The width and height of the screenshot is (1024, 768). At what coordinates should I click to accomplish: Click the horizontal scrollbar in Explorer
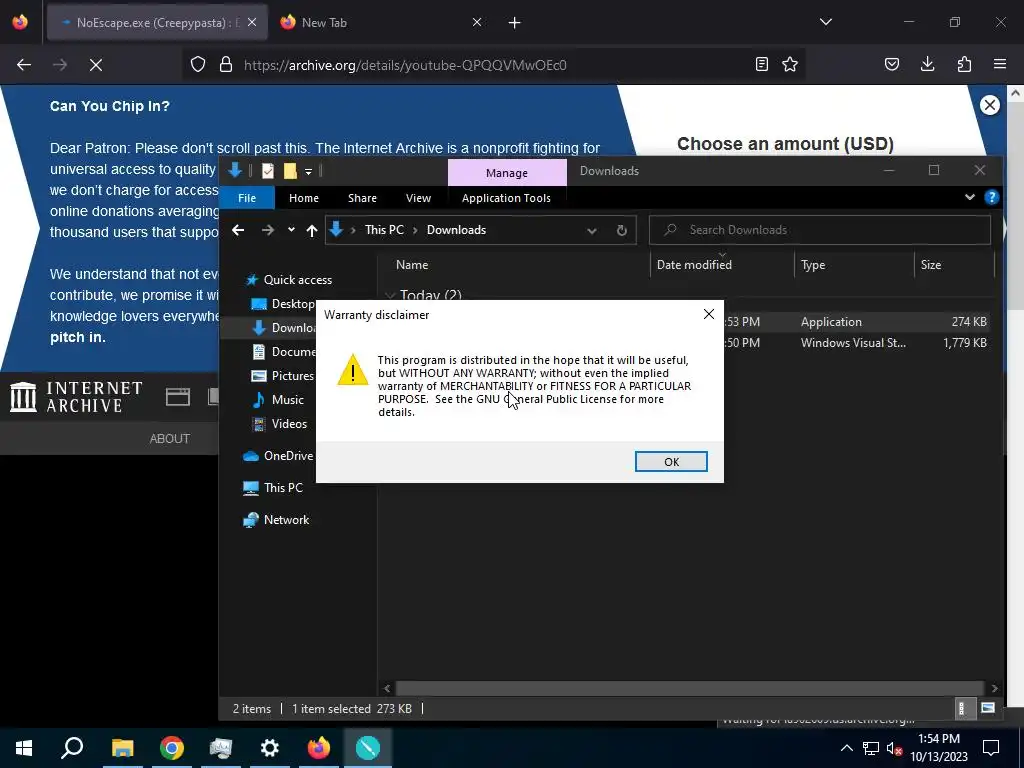[690, 688]
